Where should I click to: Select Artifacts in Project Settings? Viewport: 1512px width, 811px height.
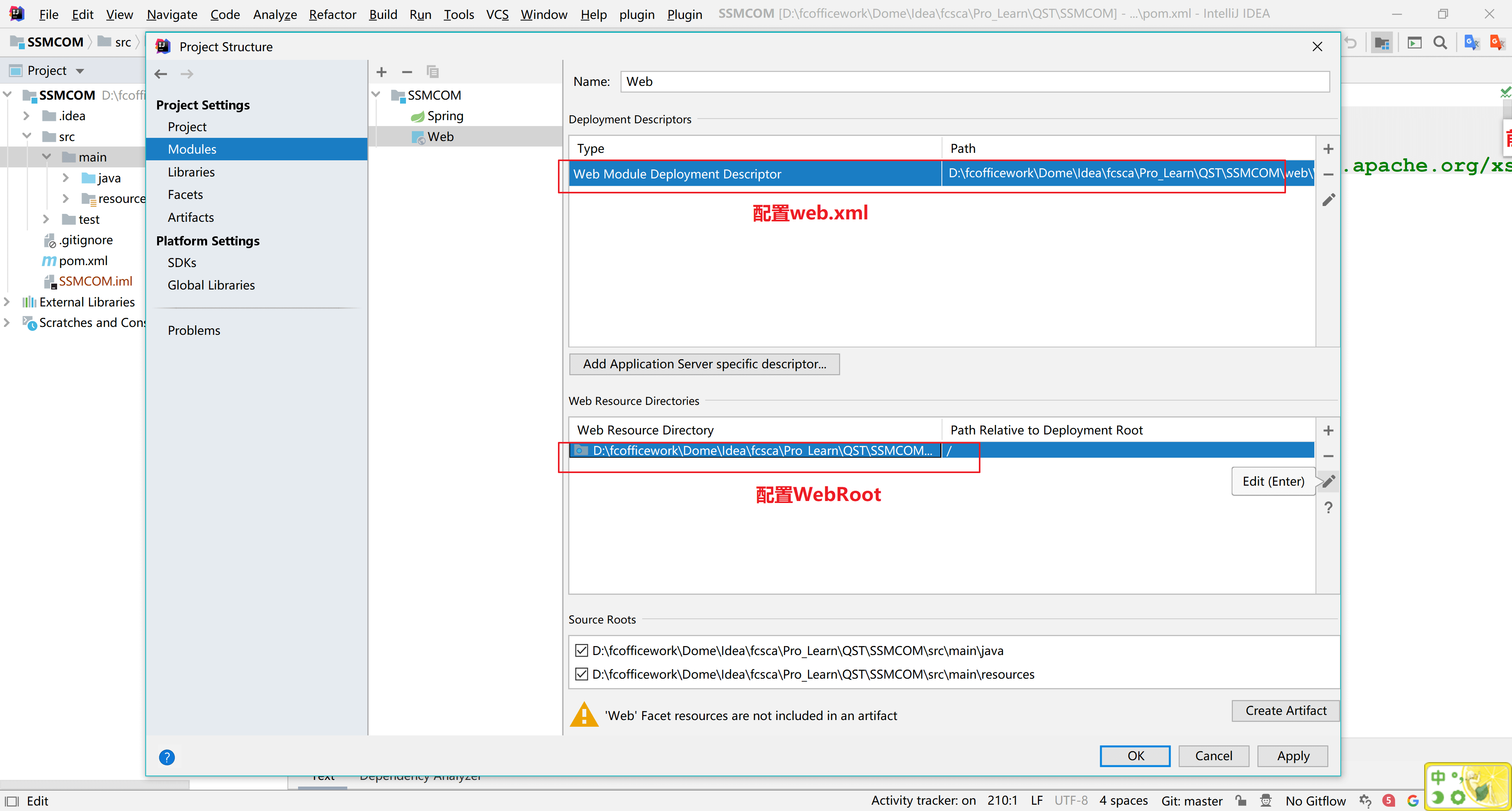tap(191, 217)
